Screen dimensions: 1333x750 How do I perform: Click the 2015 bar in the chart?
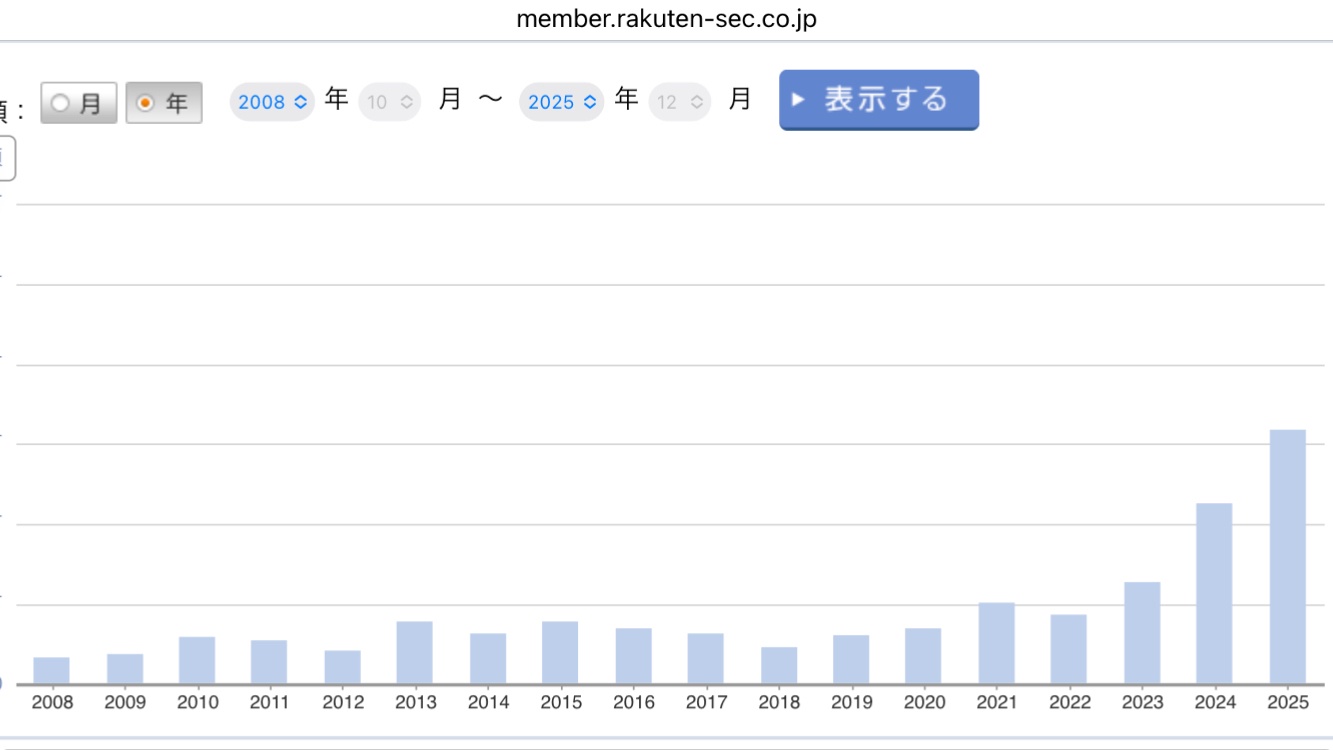click(x=560, y=652)
